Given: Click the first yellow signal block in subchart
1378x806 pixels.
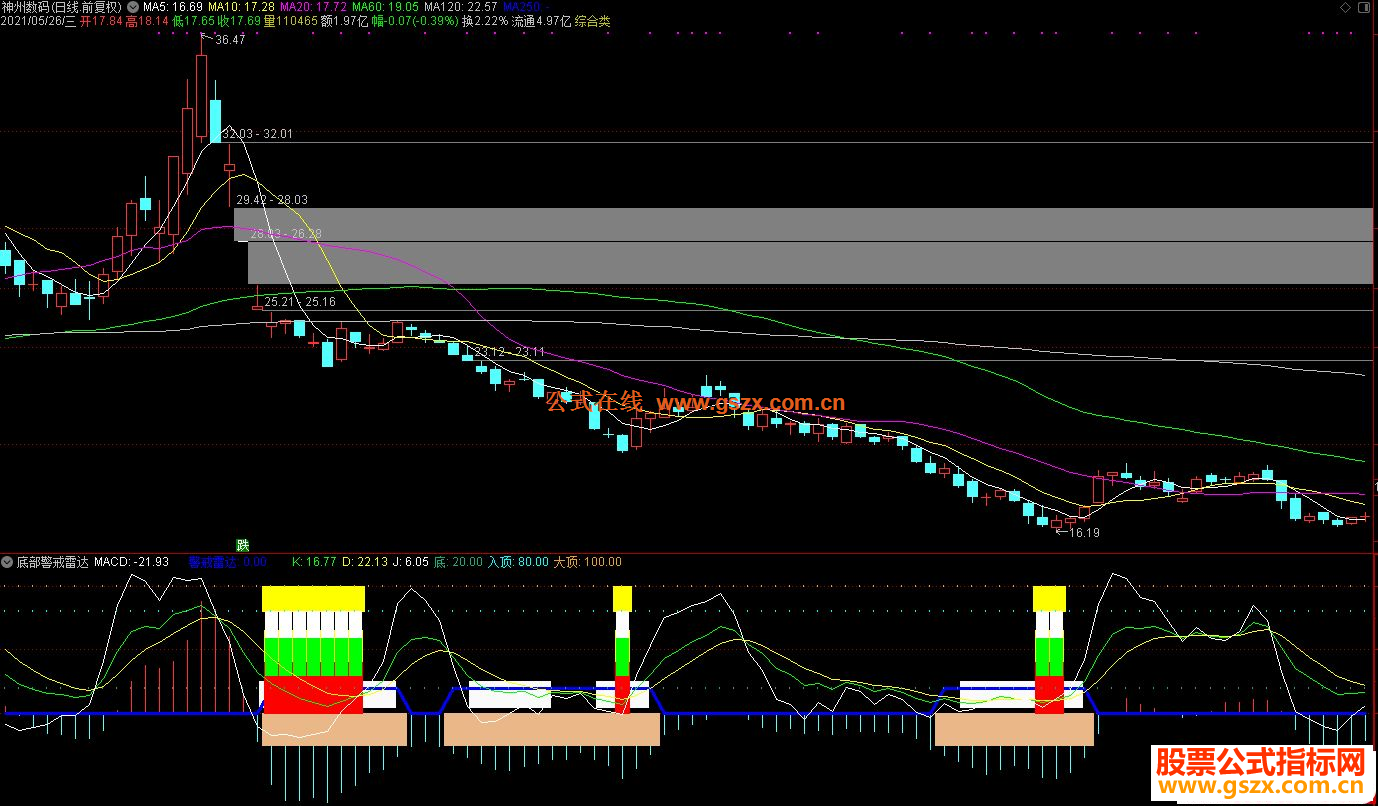Looking at the screenshot, I should [313, 599].
